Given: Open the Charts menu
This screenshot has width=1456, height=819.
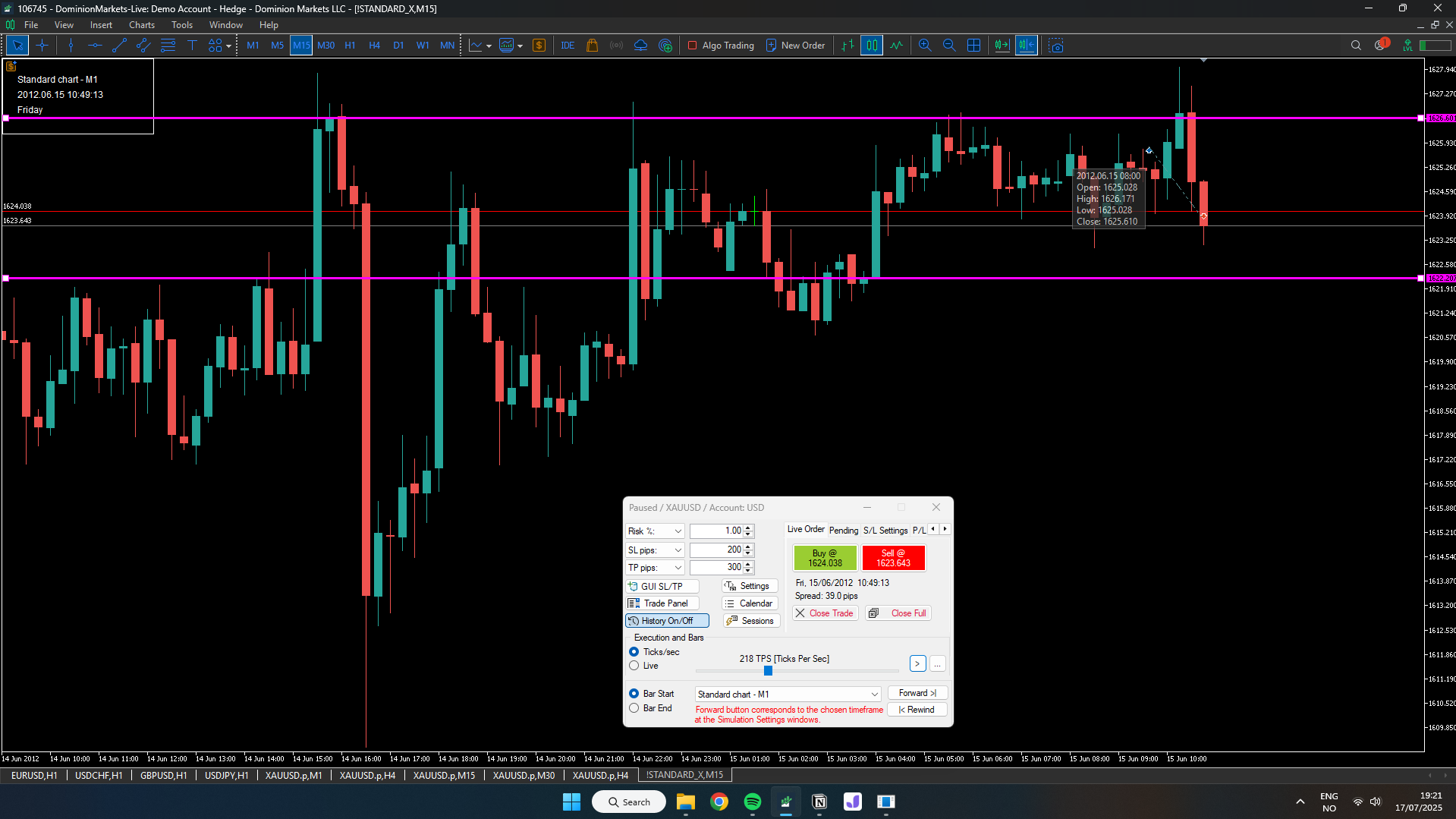Looking at the screenshot, I should (142, 25).
